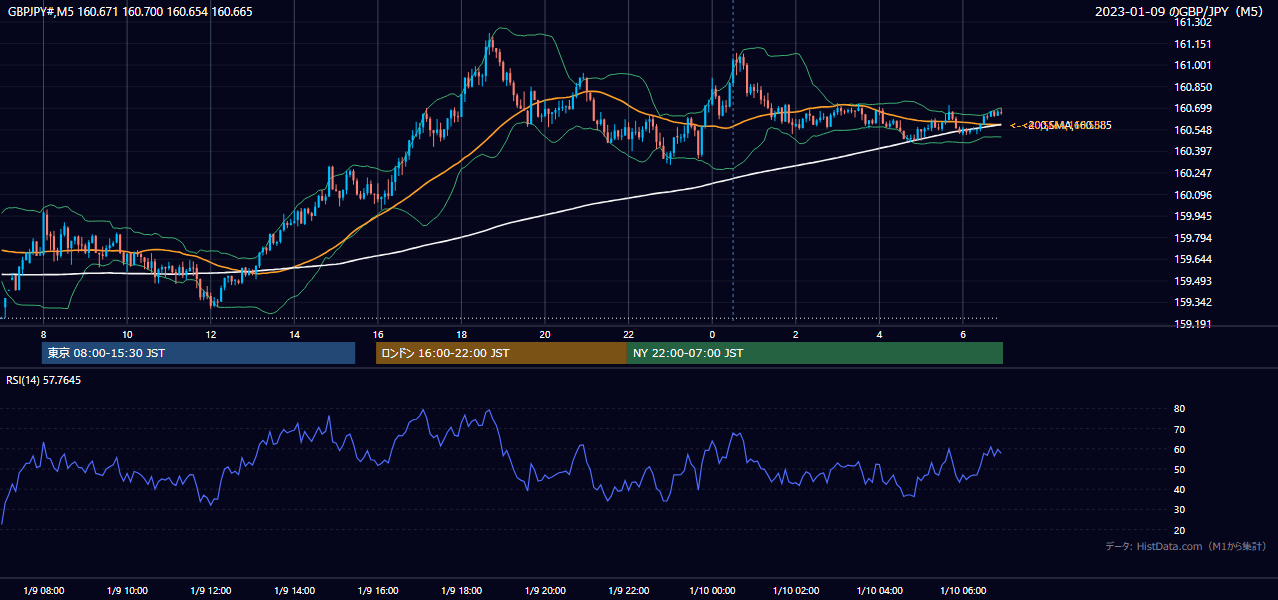This screenshot has height=600, width=1278.
Task: Click price axis label 159.493
Action: [1193, 281]
